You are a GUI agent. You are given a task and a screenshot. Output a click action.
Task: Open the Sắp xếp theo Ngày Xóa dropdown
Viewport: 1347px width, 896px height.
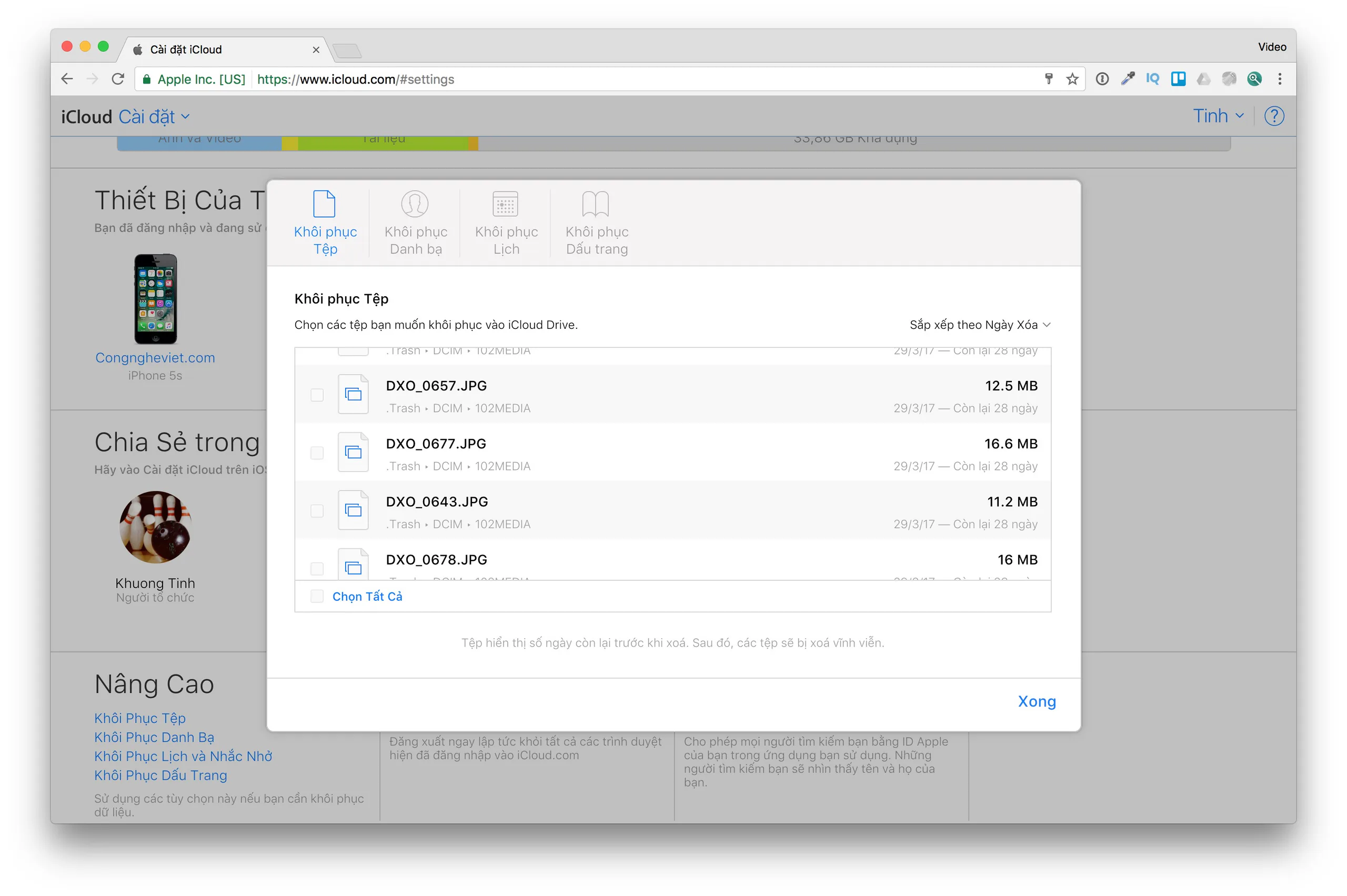980,325
